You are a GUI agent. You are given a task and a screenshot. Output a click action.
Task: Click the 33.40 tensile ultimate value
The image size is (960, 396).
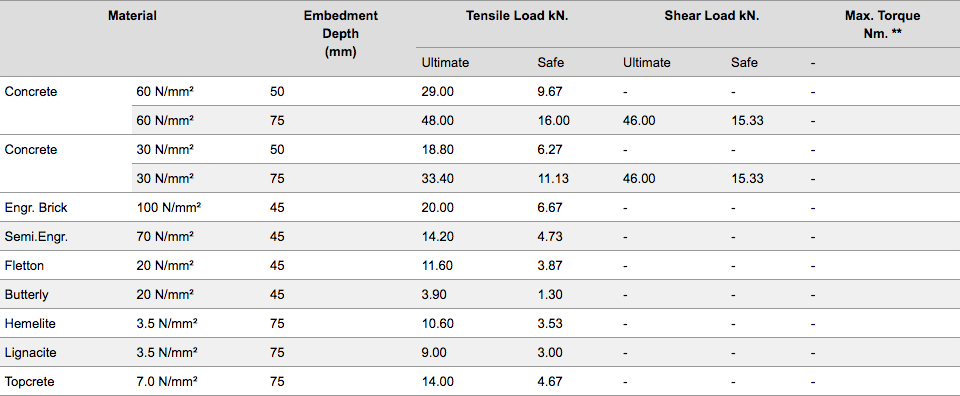click(438, 179)
